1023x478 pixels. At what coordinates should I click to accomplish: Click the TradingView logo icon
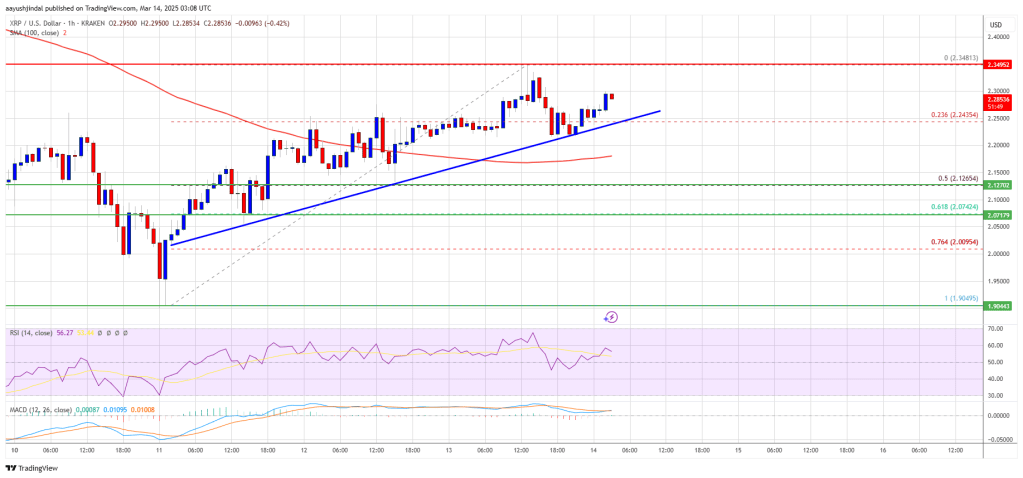tap(10, 468)
